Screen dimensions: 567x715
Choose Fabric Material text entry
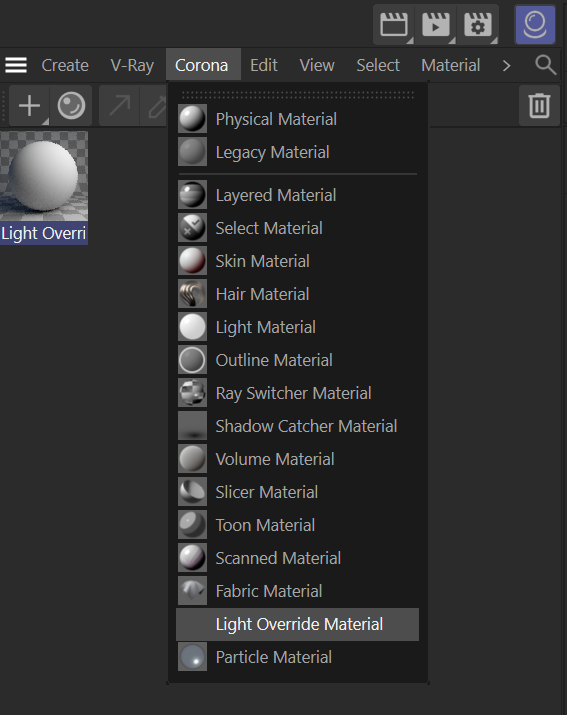(269, 591)
